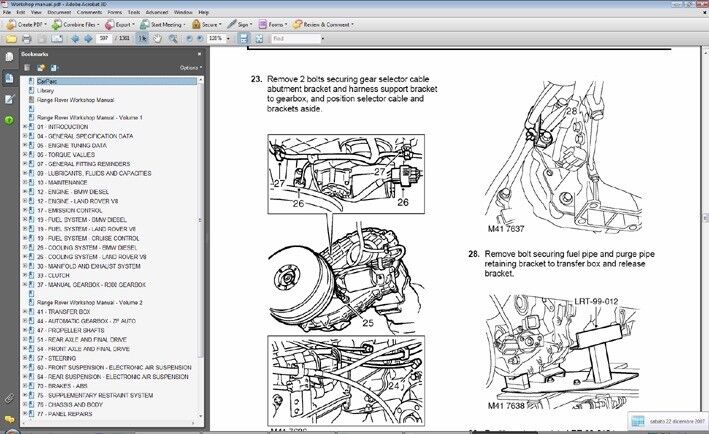This screenshot has width=709, height=434.
Task: Click the expand current bookmark icon
Action: (54, 68)
